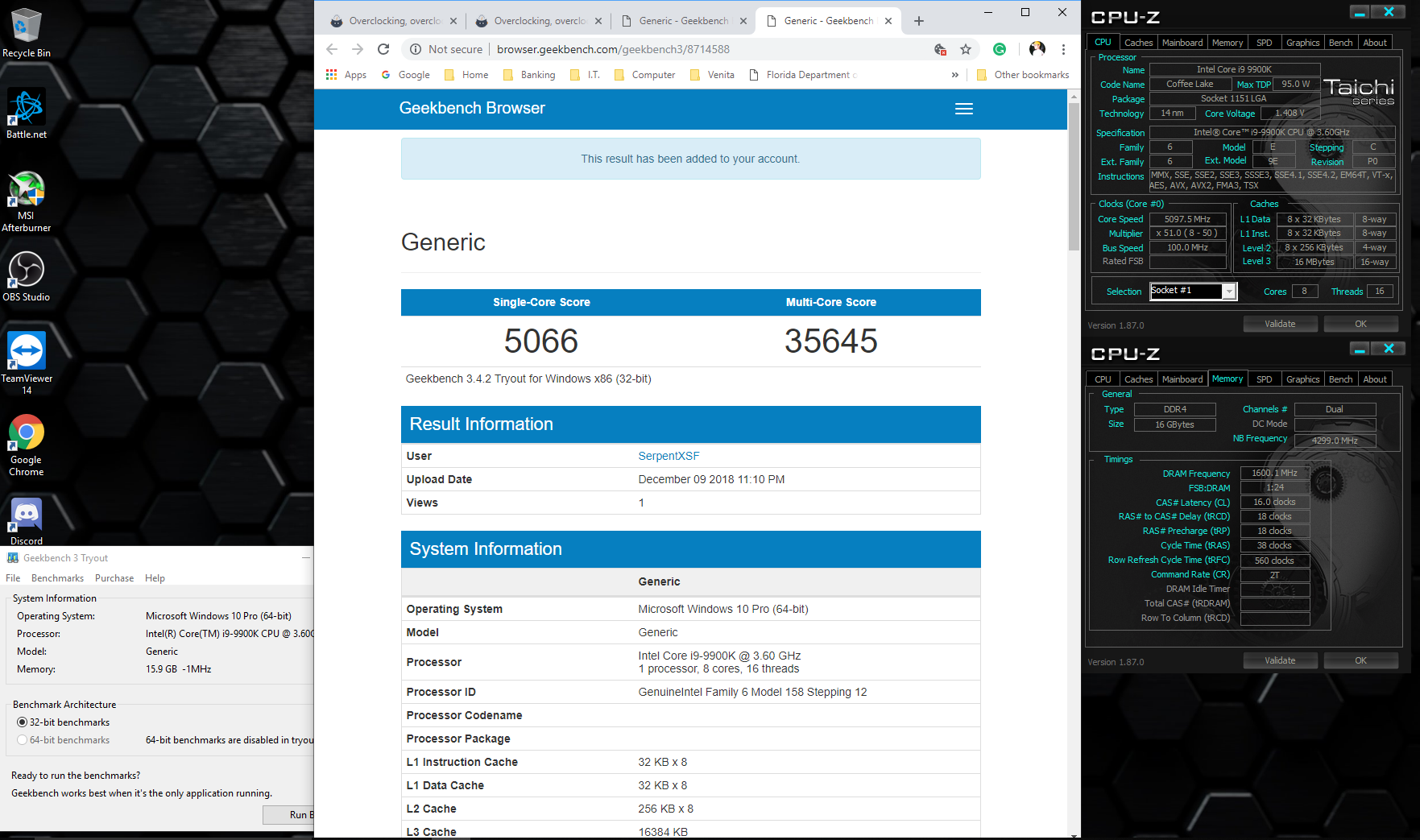Open the Benchmarks menu in Geekbench 3
Screen dimensions: 1420x840
coord(57,578)
